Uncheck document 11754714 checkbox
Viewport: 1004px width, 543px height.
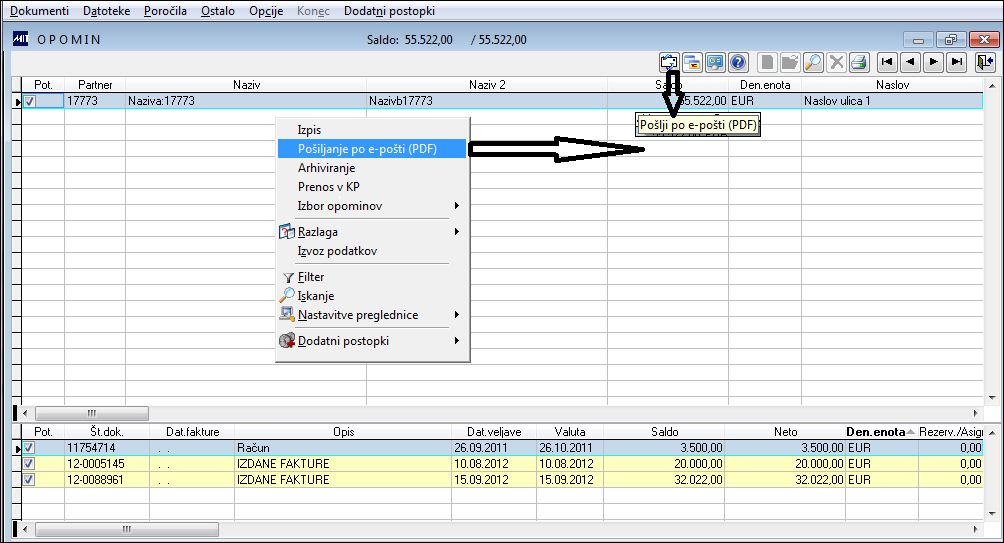click(x=29, y=448)
